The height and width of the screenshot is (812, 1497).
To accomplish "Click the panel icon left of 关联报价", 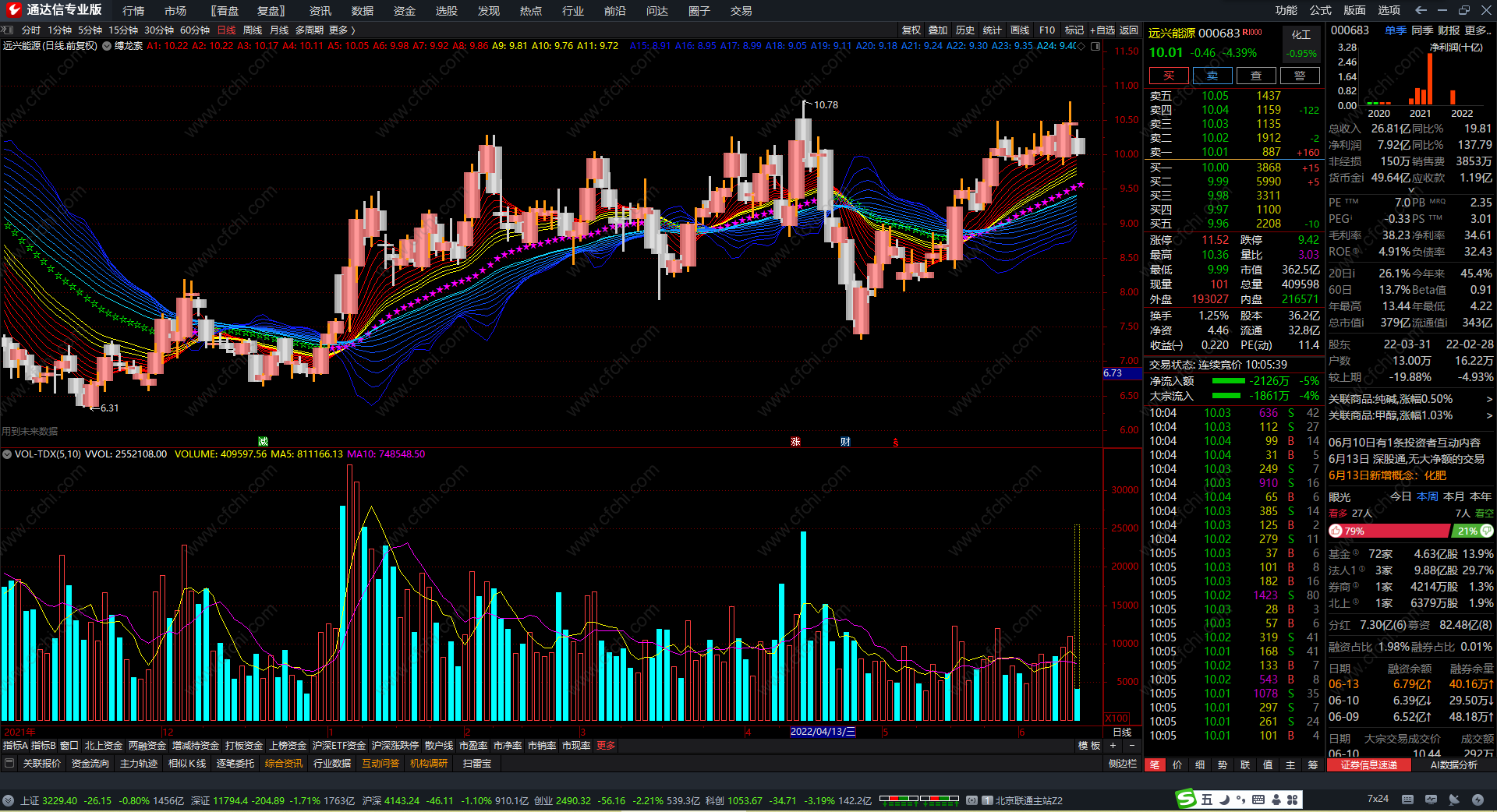I will click(x=9, y=764).
